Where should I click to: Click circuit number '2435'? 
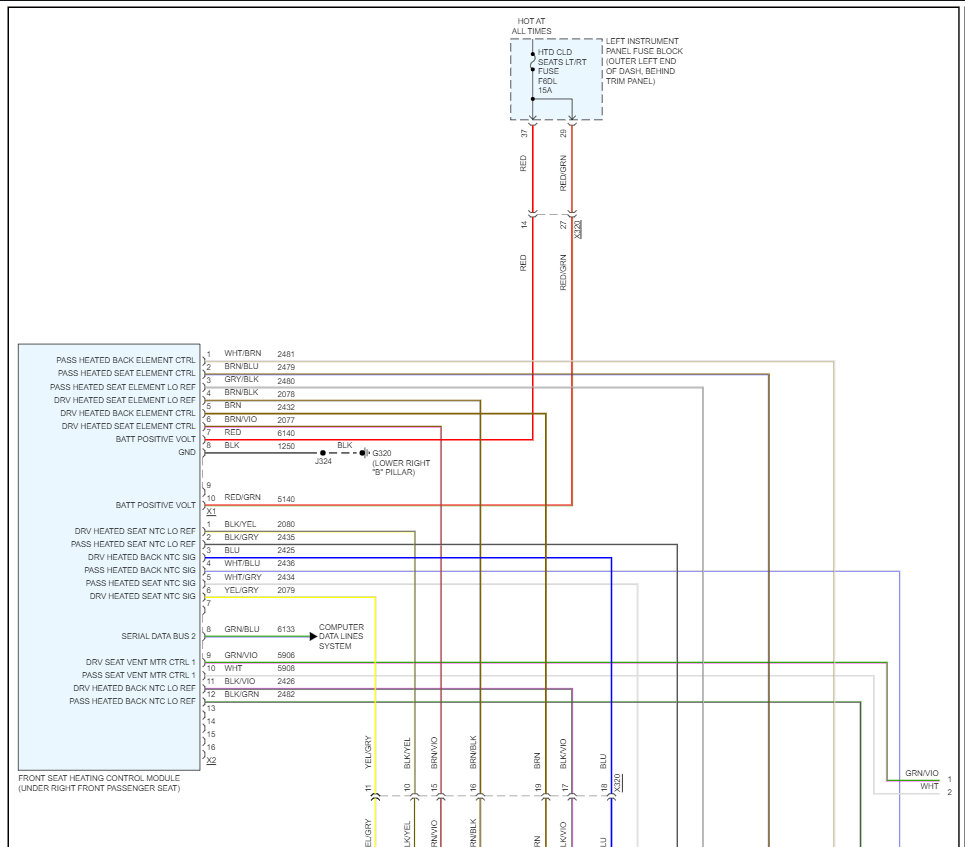point(286,537)
